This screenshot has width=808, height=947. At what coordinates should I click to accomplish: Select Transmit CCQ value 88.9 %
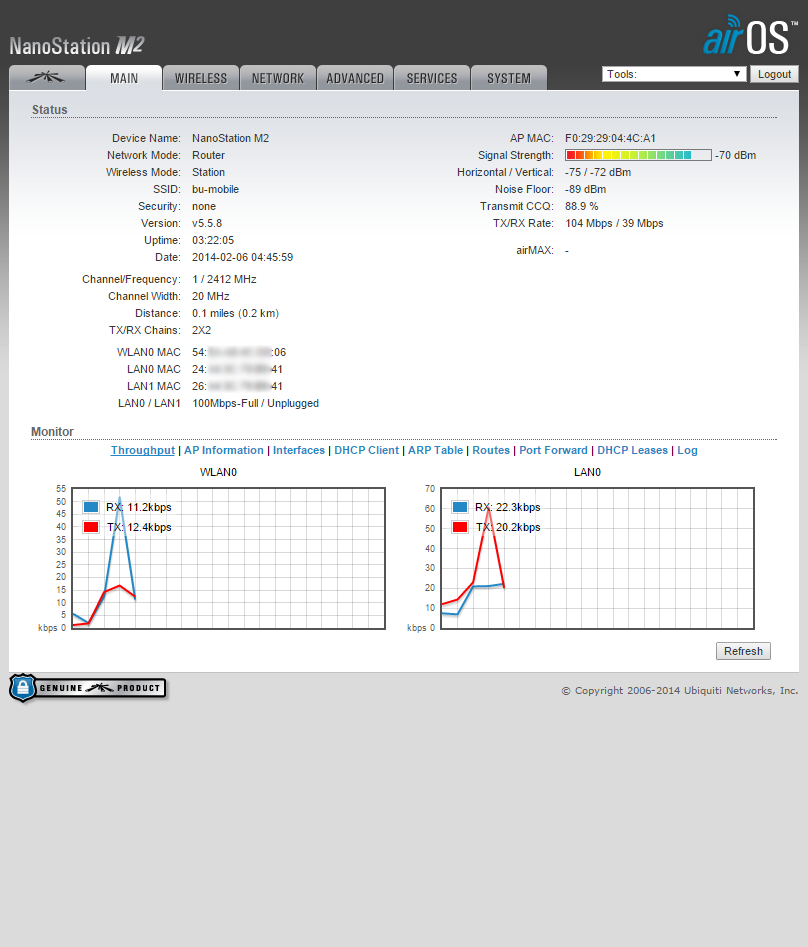pos(582,206)
